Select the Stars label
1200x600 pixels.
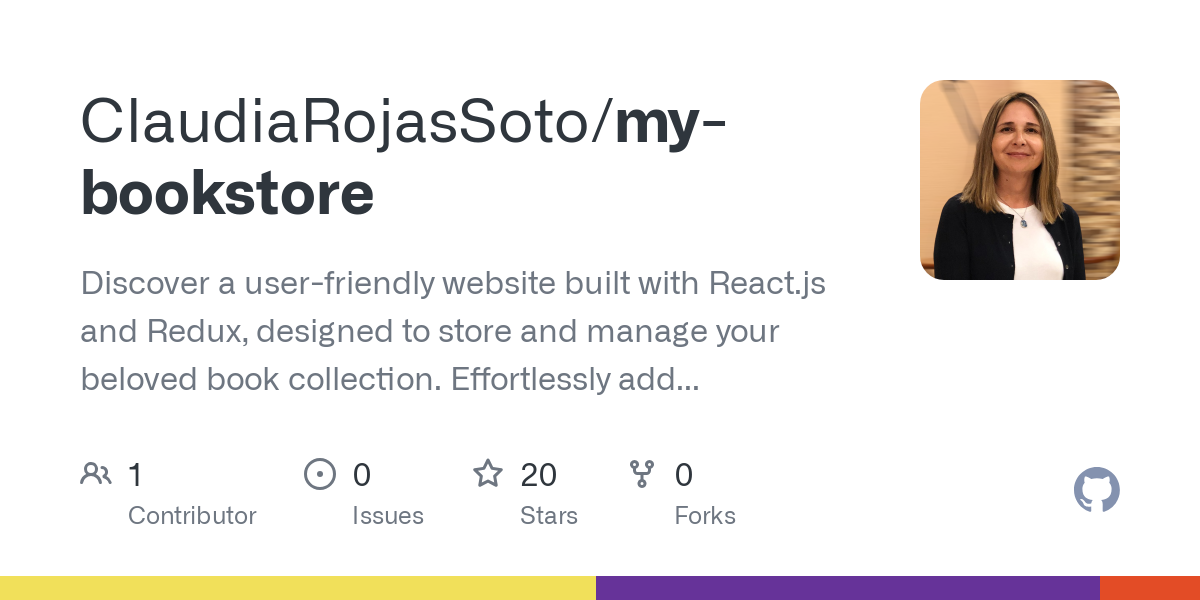549,516
